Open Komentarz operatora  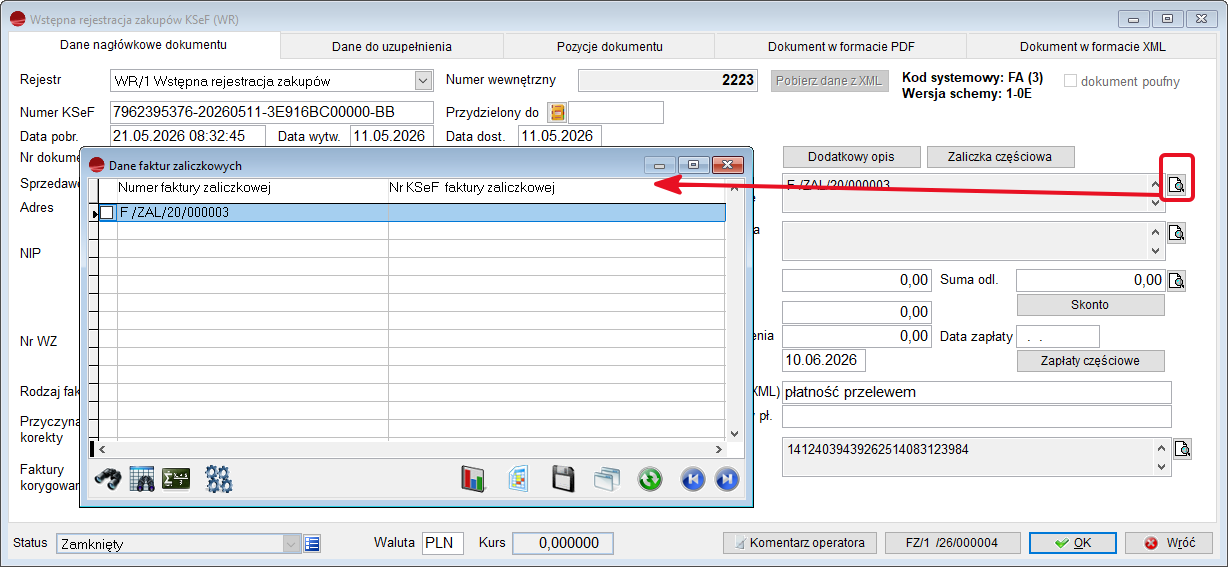point(800,543)
